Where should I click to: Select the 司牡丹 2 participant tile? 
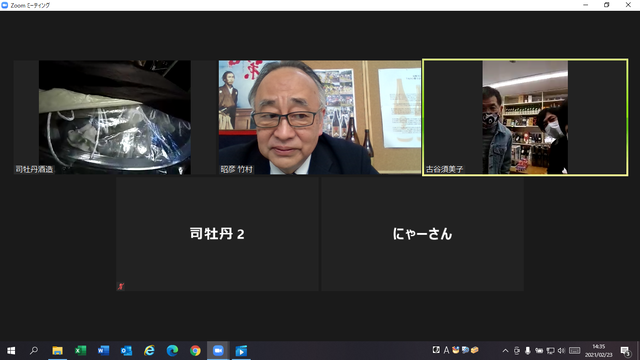pos(217,234)
